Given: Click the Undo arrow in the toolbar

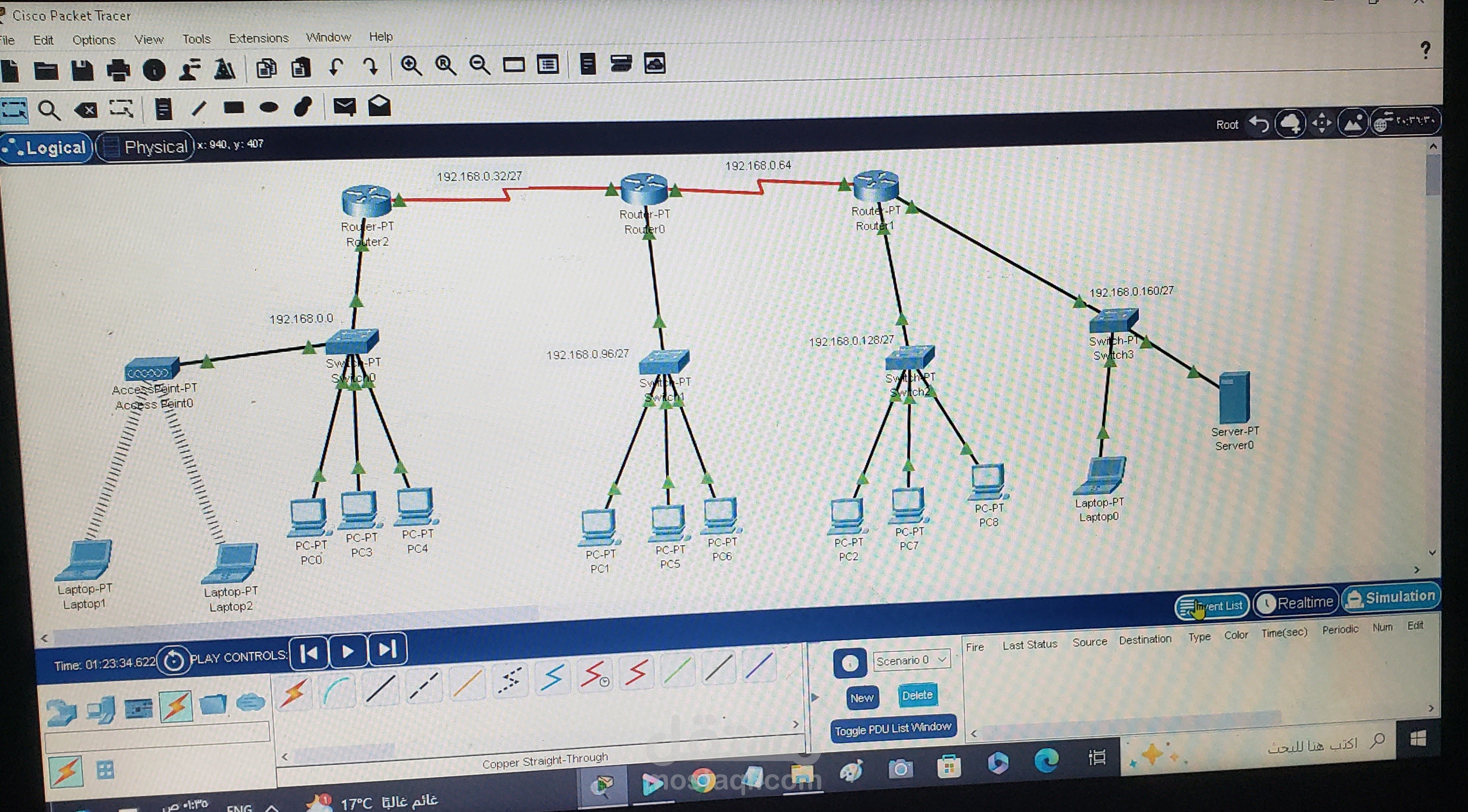Looking at the screenshot, I should click(336, 67).
